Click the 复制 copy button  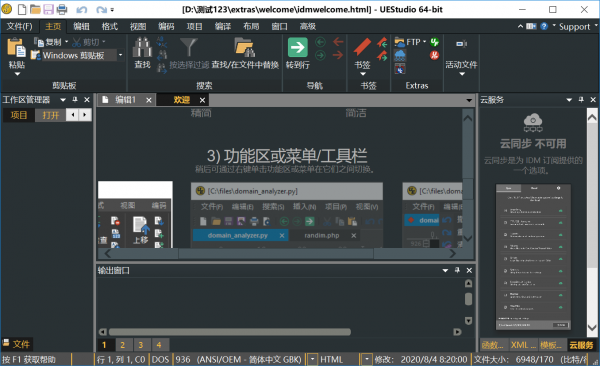click(x=48, y=42)
